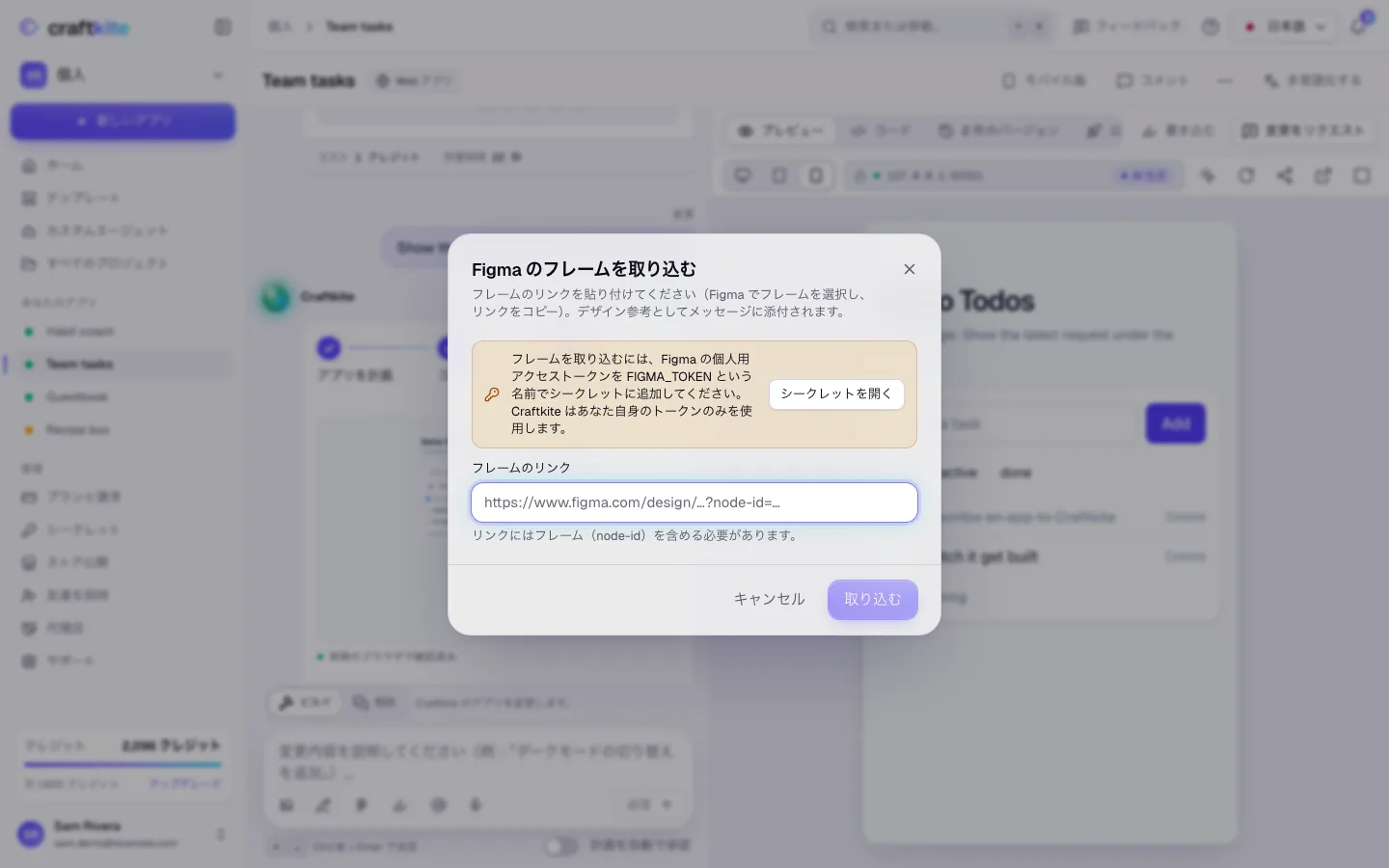Click the key icon in the sidebar

(29, 529)
